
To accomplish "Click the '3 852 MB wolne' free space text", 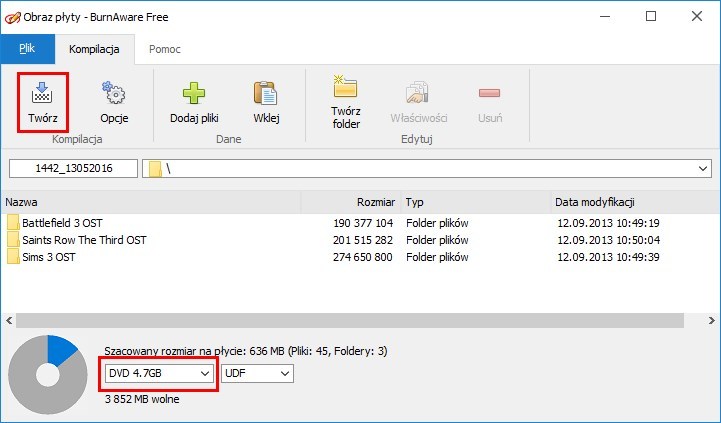I will 142,399.
